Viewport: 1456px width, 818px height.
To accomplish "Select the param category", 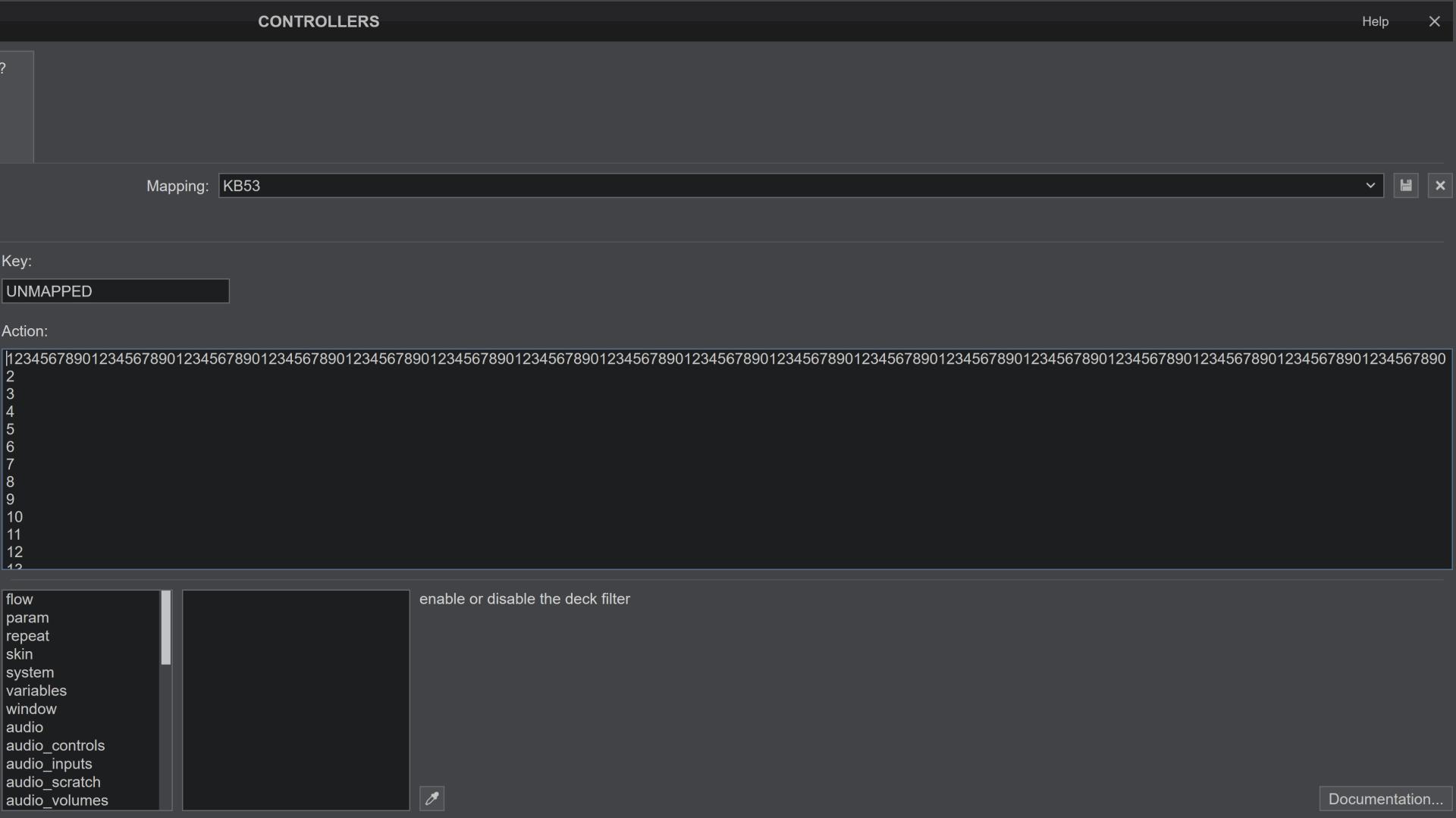I will [27, 618].
